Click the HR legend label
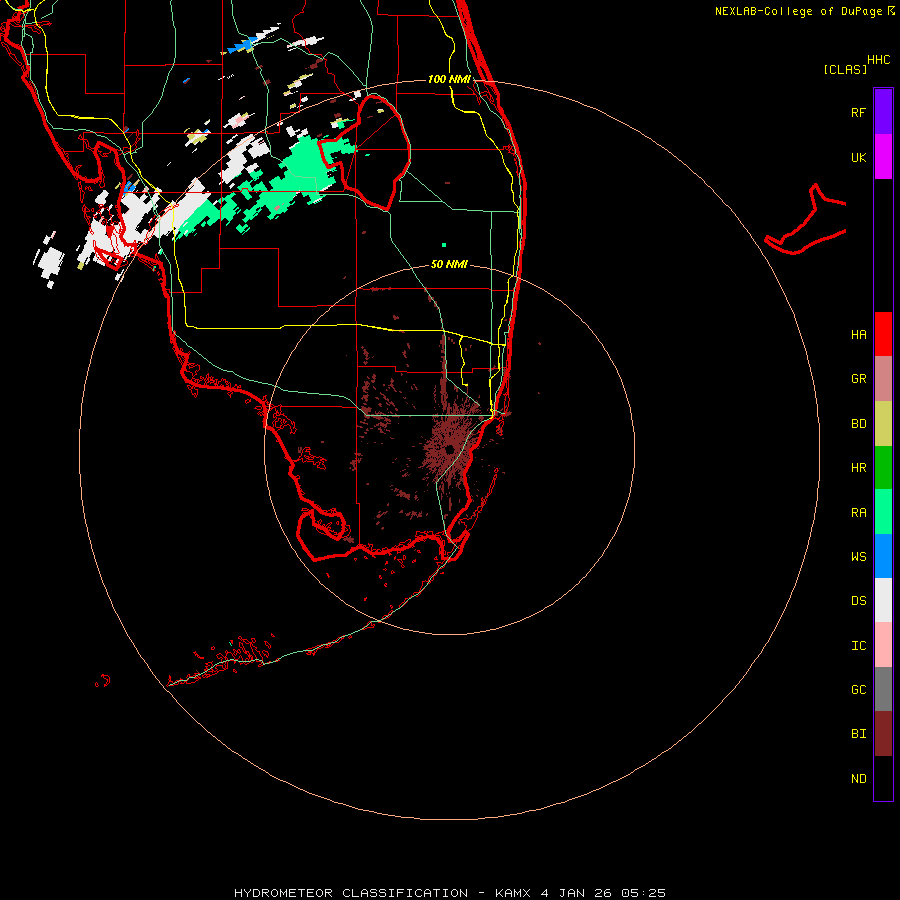The height and width of the screenshot is (900, 900). pyautogui.click(x=858, y=468)
